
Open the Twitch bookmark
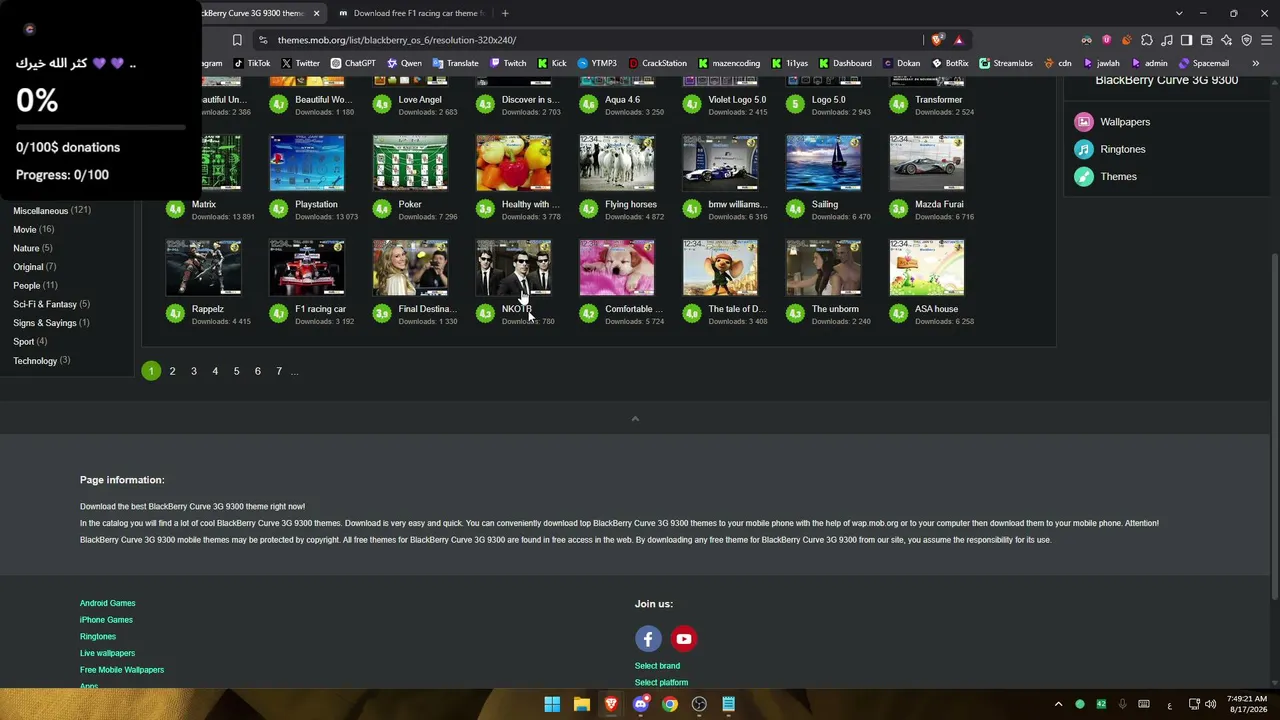point(508,63)
